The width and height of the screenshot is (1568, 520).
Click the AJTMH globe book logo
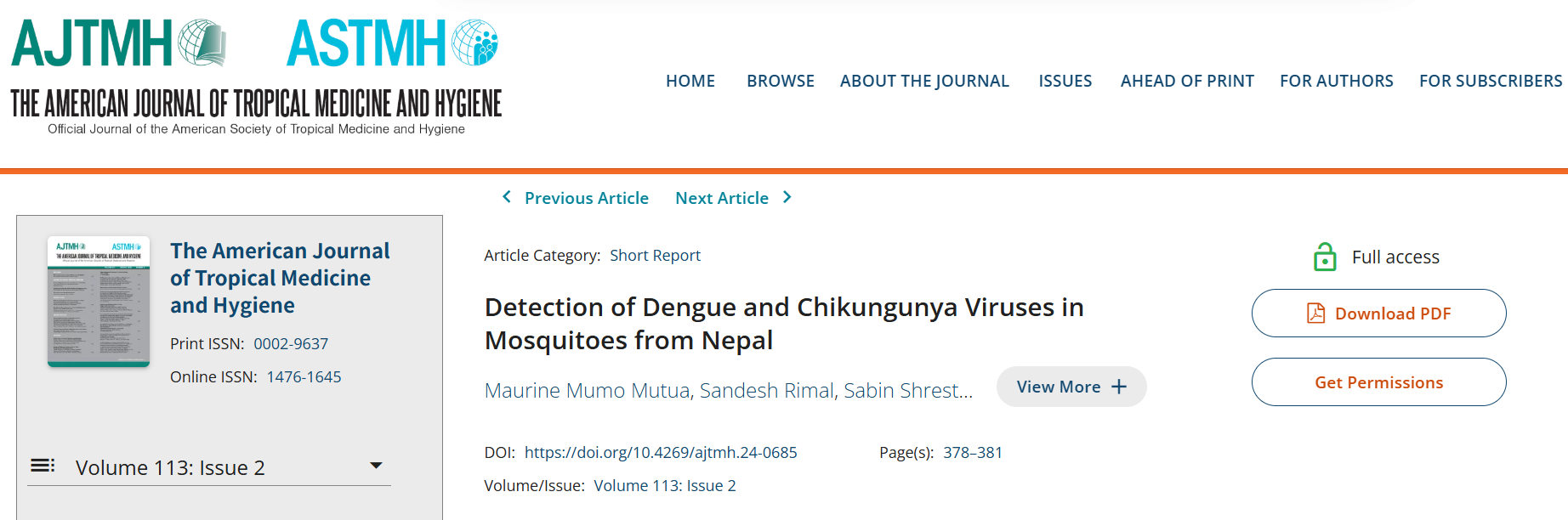point(202,42)
